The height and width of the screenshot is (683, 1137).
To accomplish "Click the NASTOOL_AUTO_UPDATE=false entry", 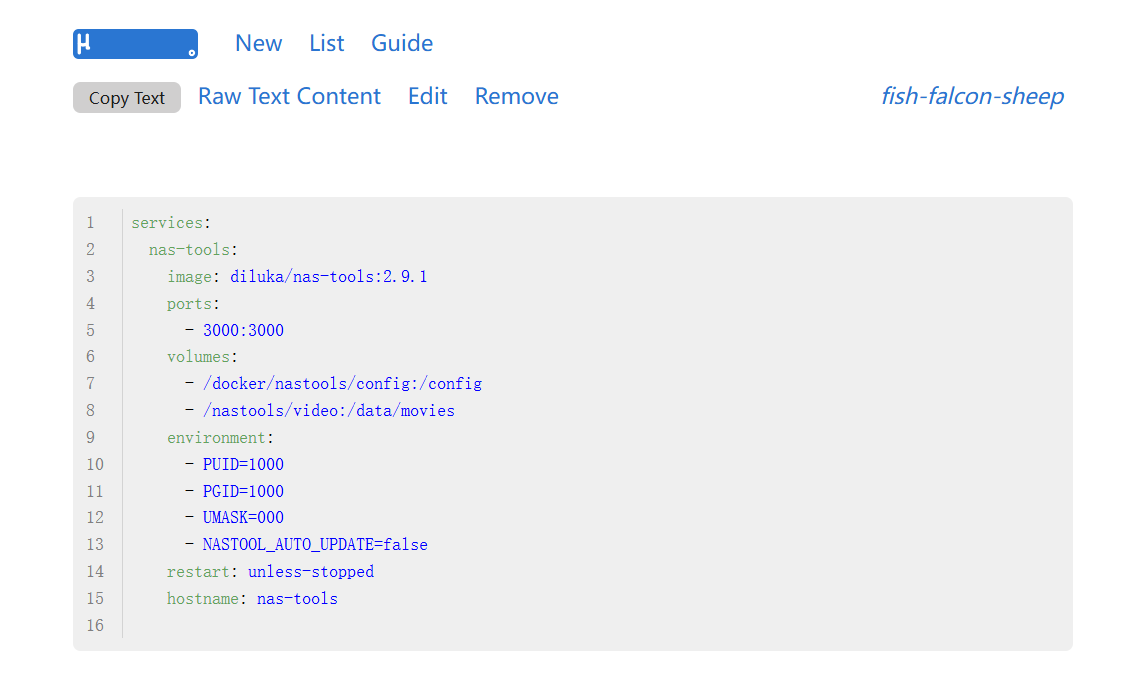I will coord(315,545).
